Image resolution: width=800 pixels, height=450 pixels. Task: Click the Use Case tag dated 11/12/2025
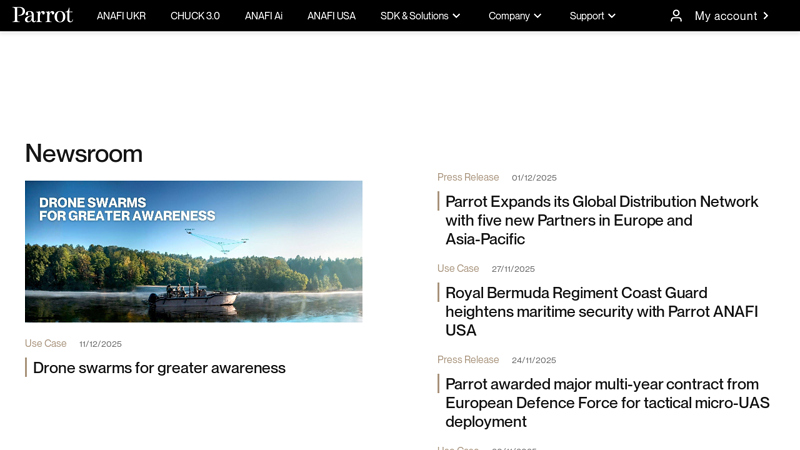[x=45, y=343]
